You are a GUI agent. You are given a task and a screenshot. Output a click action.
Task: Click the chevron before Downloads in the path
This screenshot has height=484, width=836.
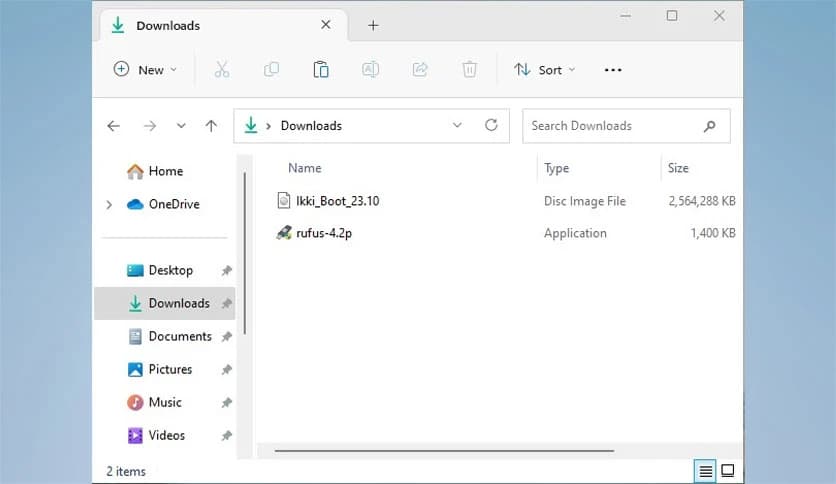click(269, 126)
